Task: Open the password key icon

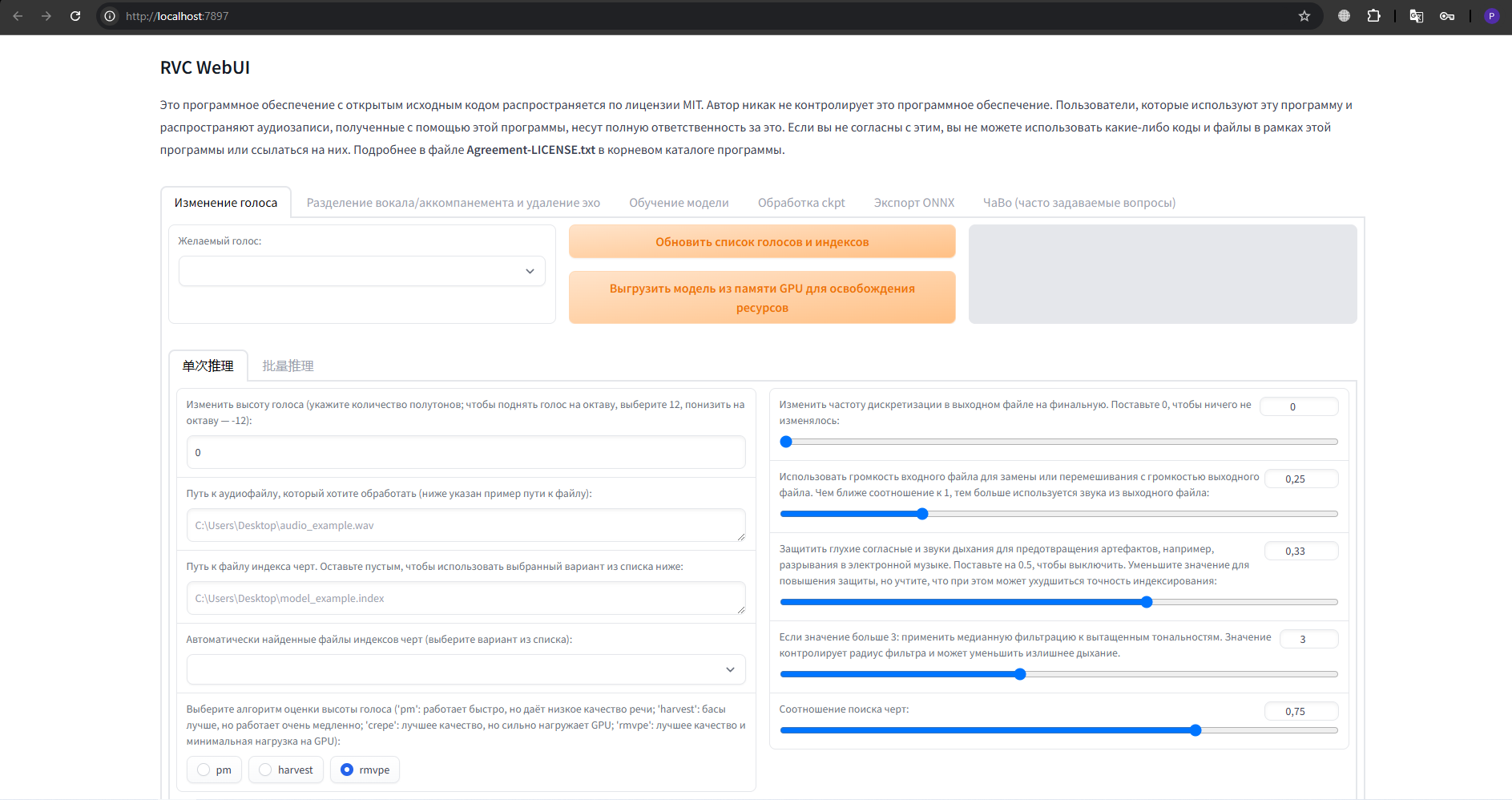Action: click(x=1447, y=16)
